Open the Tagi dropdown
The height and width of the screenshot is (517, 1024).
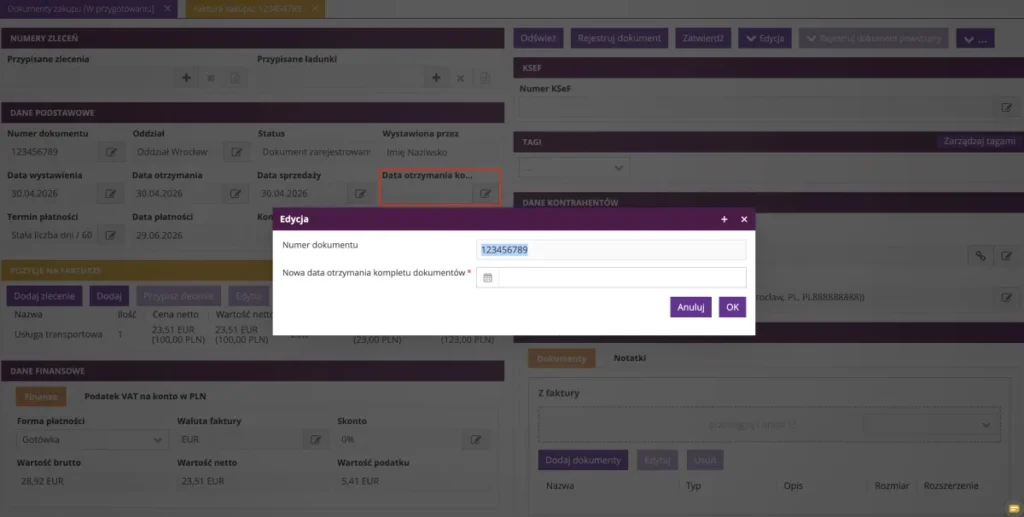[x=574, y=168]
